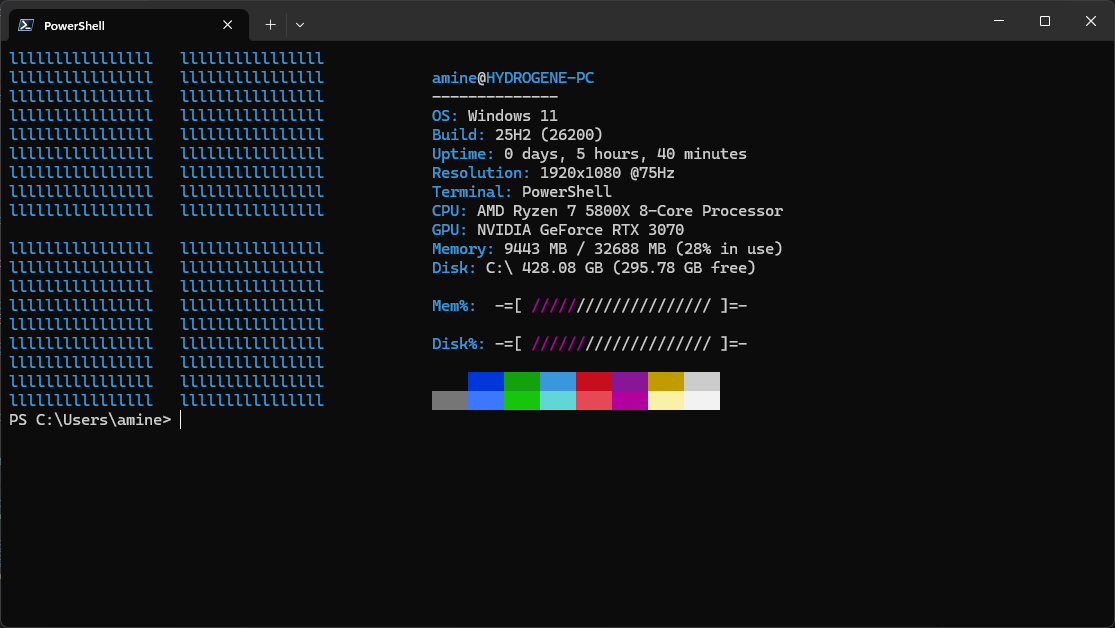1115x628 pixels.
Task: Click the dark red swatch in top row
Action: click(x=594, y=381)
